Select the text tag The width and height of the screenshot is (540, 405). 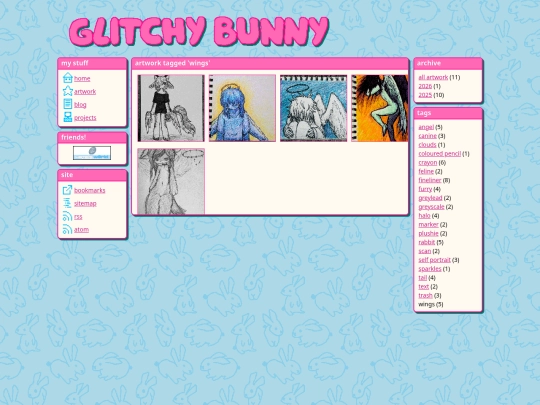click(424, 287)
